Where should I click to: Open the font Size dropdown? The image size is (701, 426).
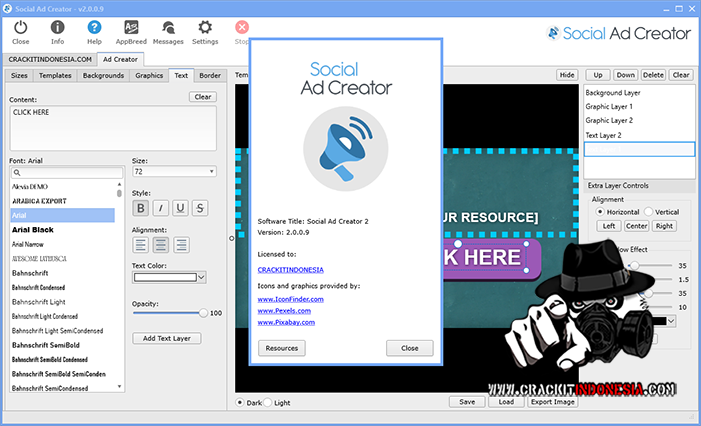174,172
